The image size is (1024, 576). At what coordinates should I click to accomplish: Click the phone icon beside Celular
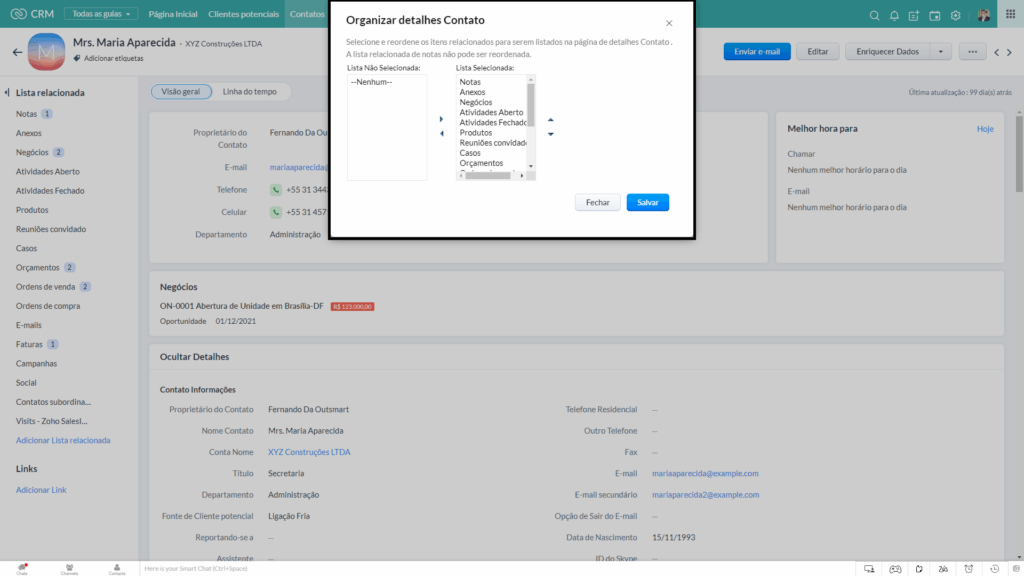pyautogui.click(x=276, y=212)
